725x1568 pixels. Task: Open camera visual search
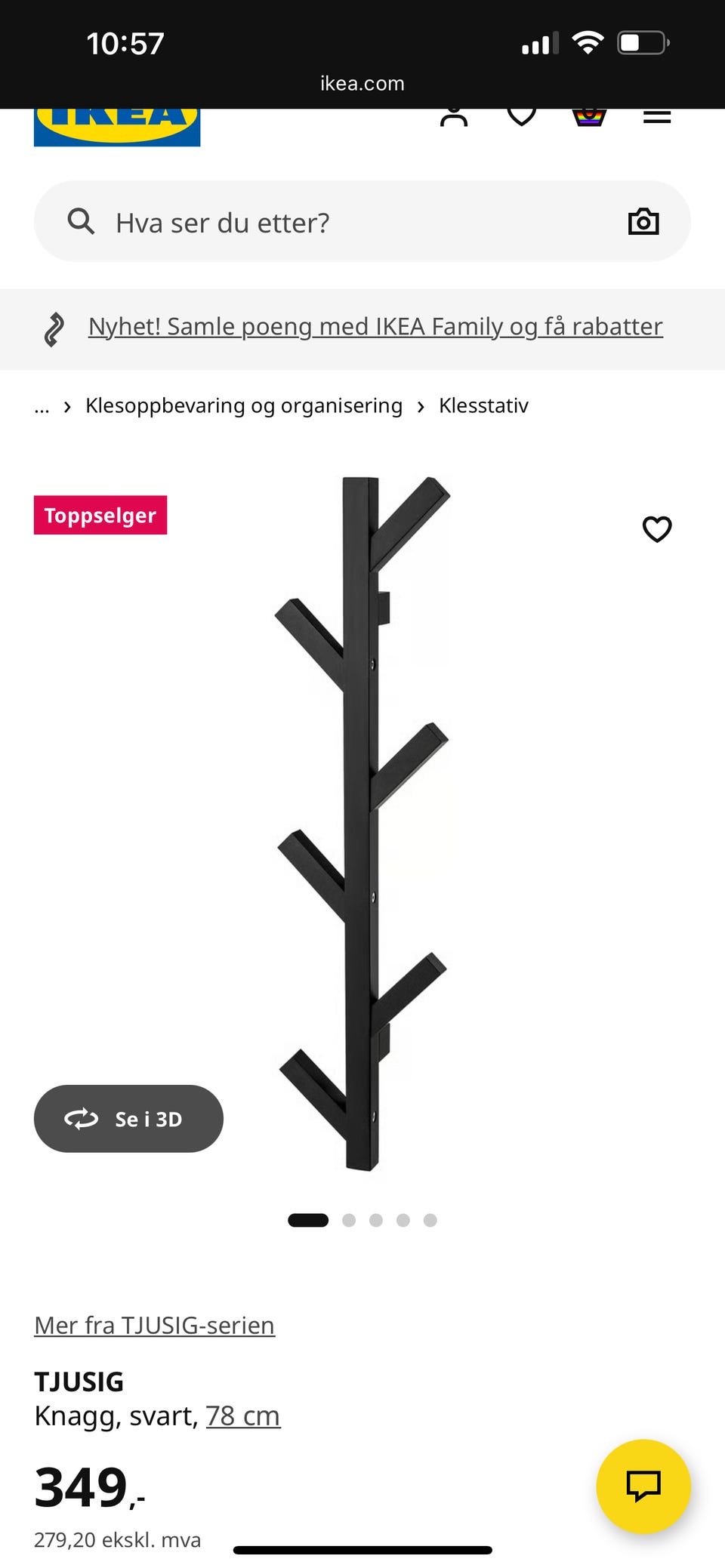(x=643, y=221)
